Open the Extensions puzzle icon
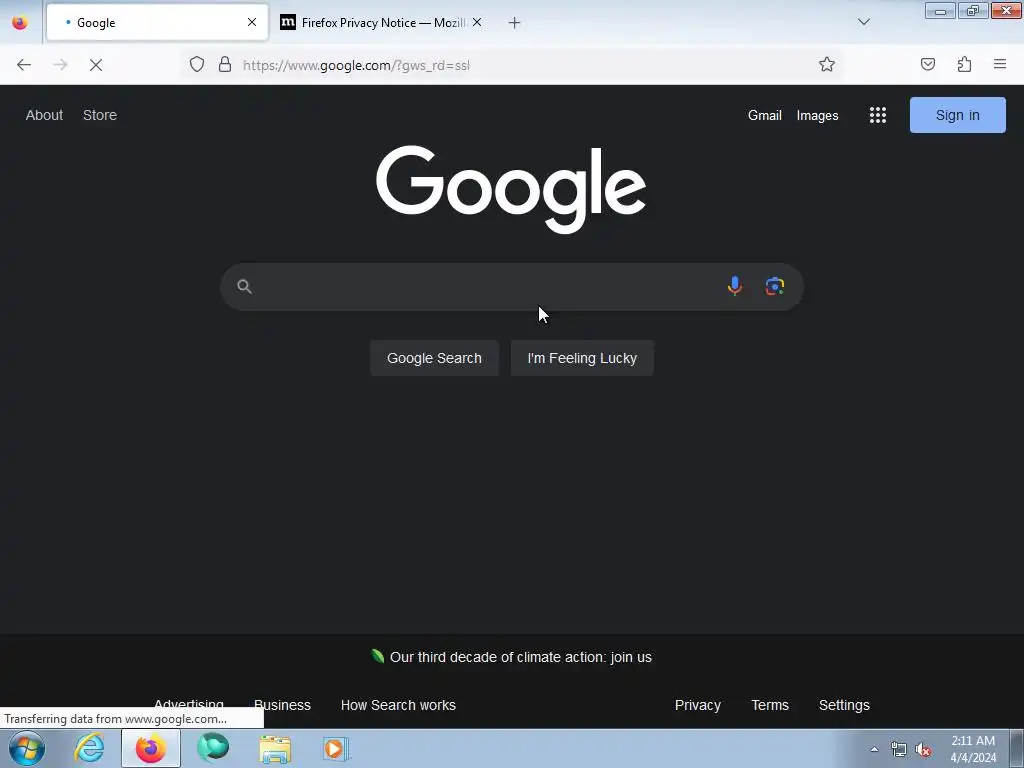Image resolution: width=1024 pixels, height=768 pixels. [x=964, y=64]
